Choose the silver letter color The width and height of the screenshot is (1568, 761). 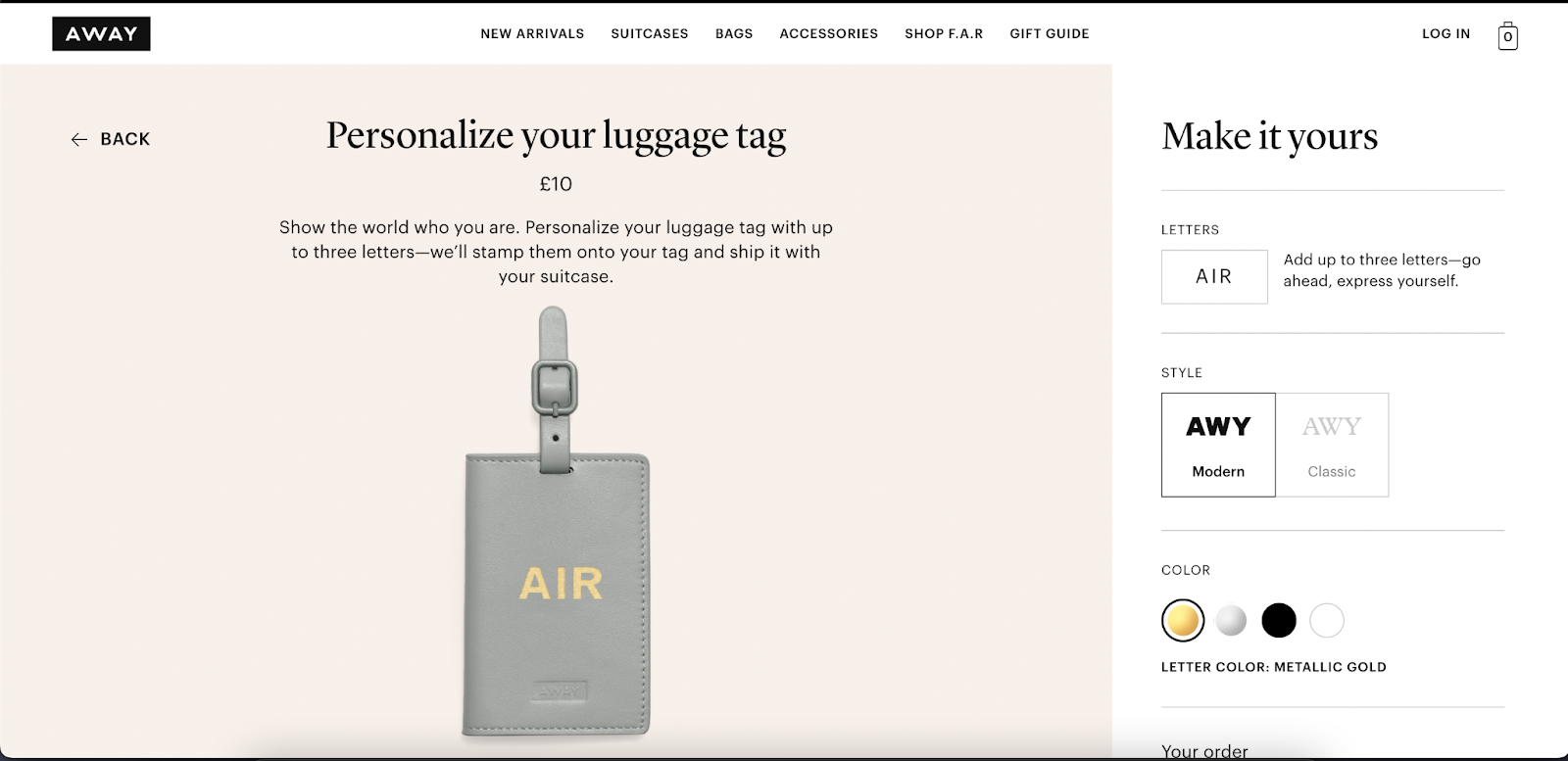pyautogui.click(x=1231, y=620)
